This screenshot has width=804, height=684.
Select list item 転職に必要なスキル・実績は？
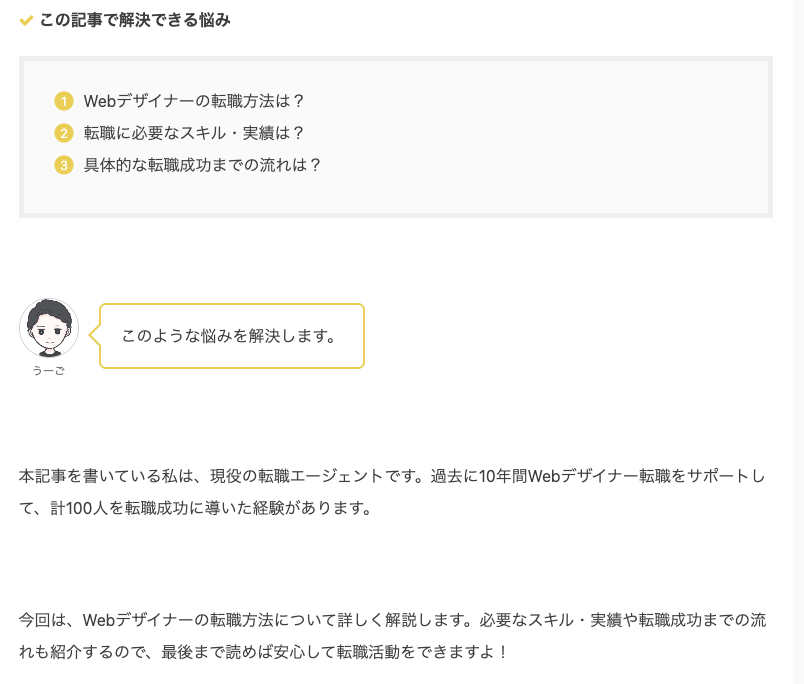click(194, 133)
